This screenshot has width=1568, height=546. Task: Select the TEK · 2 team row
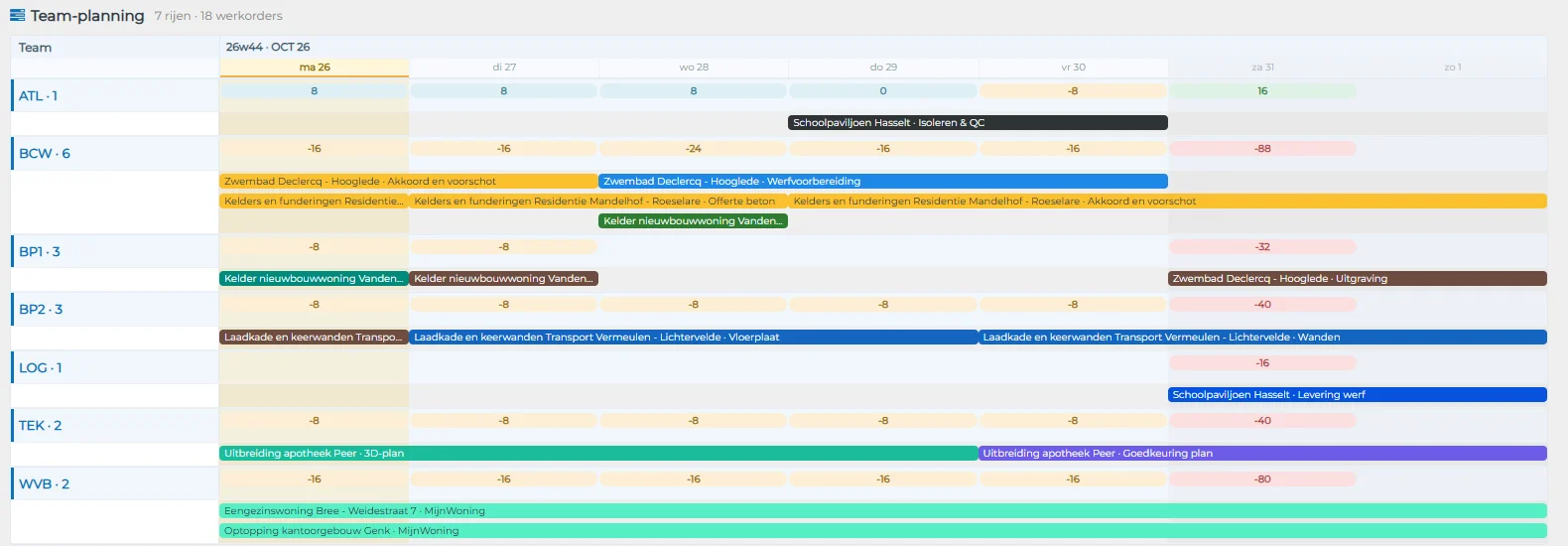[x=114, y=425]
